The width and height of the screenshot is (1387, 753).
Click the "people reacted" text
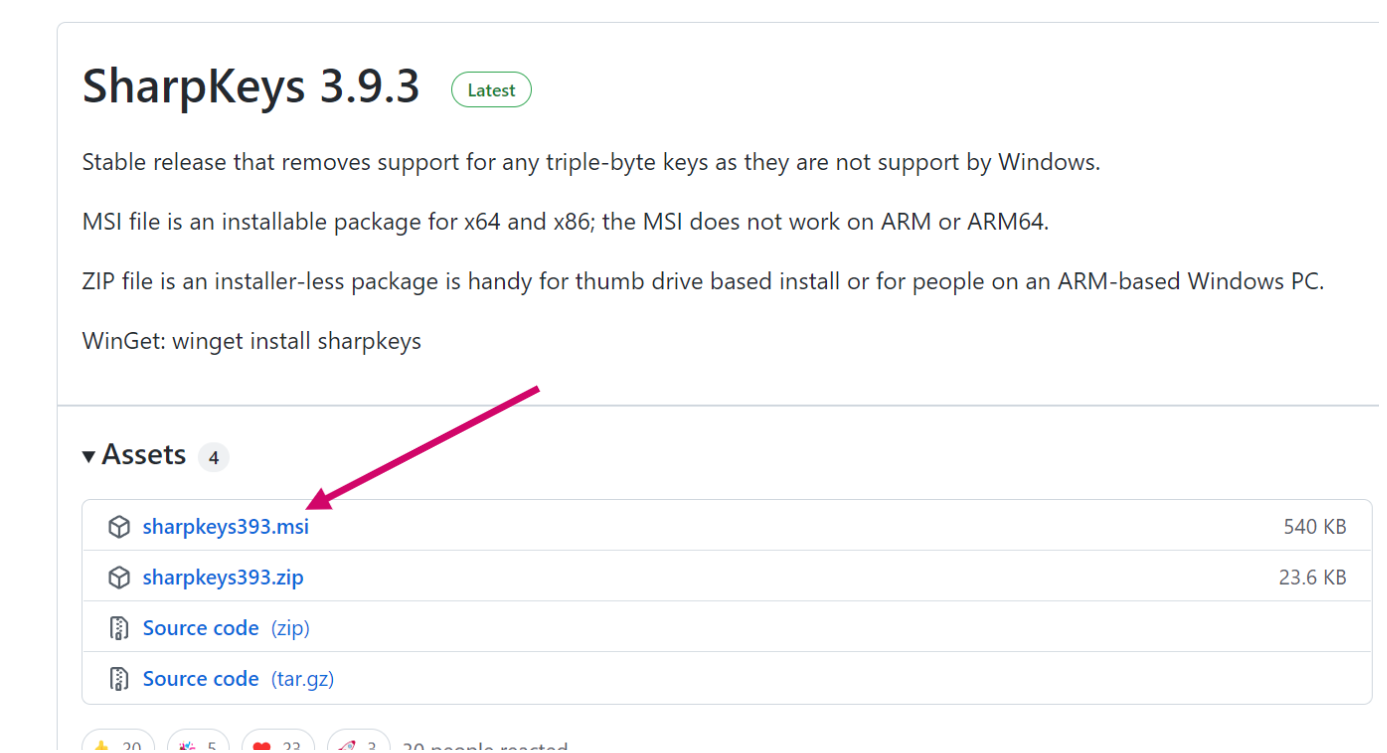coord(485,747)
